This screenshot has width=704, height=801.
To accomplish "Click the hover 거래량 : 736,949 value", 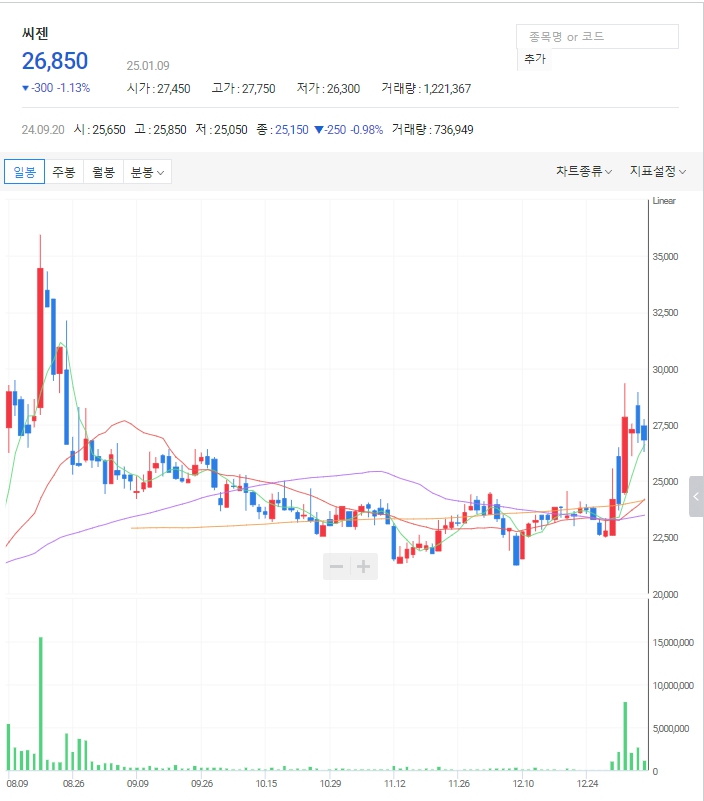I will [433, 130].
